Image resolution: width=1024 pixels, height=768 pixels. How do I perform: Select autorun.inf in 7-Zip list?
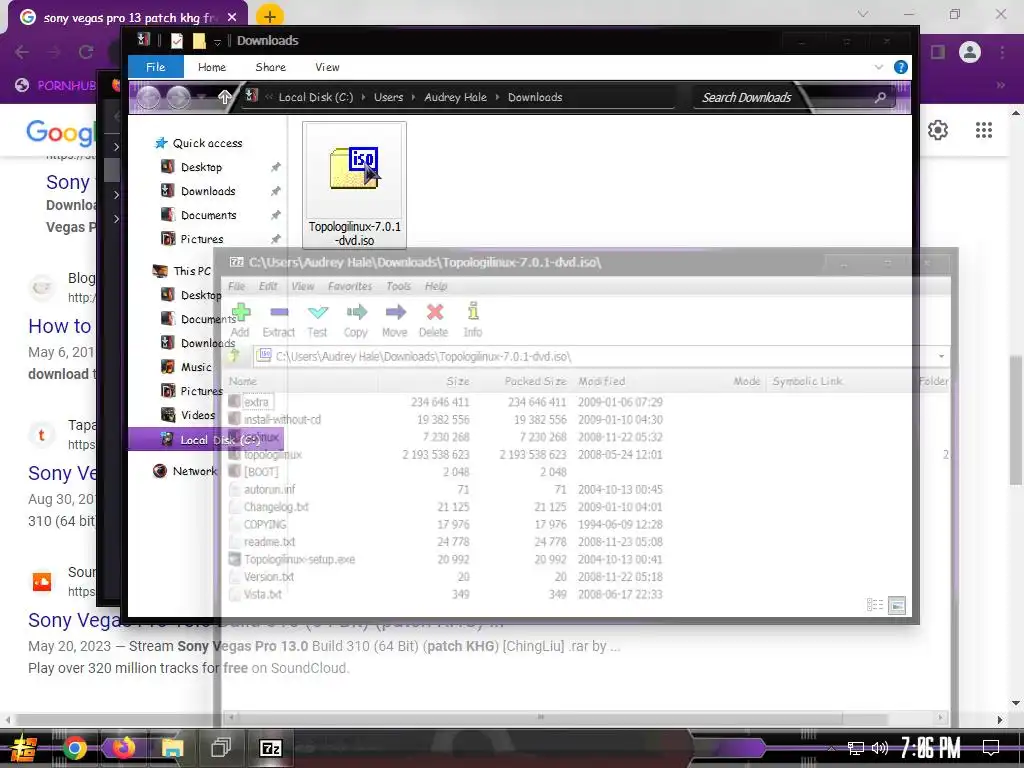pos(269,489)
